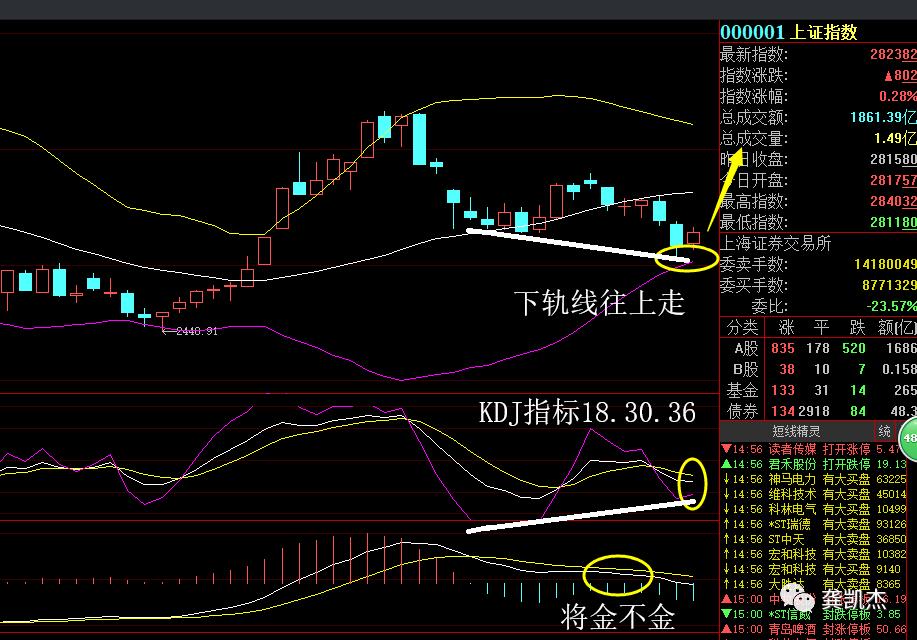Click the up-arrow icon before 君禾股份
The image size is (917, 640).
point(725,464)
